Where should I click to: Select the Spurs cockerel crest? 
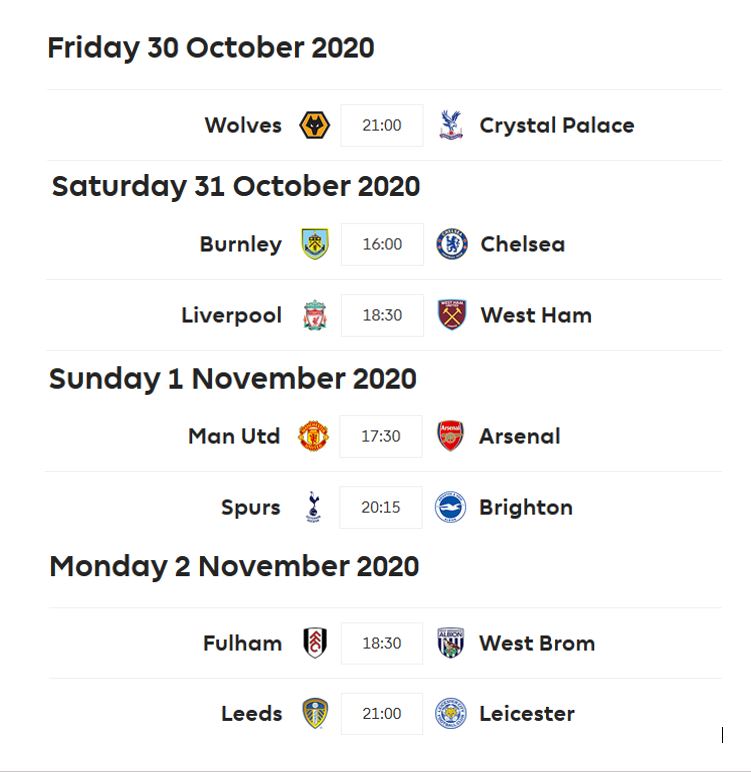(x=313, y=507)
